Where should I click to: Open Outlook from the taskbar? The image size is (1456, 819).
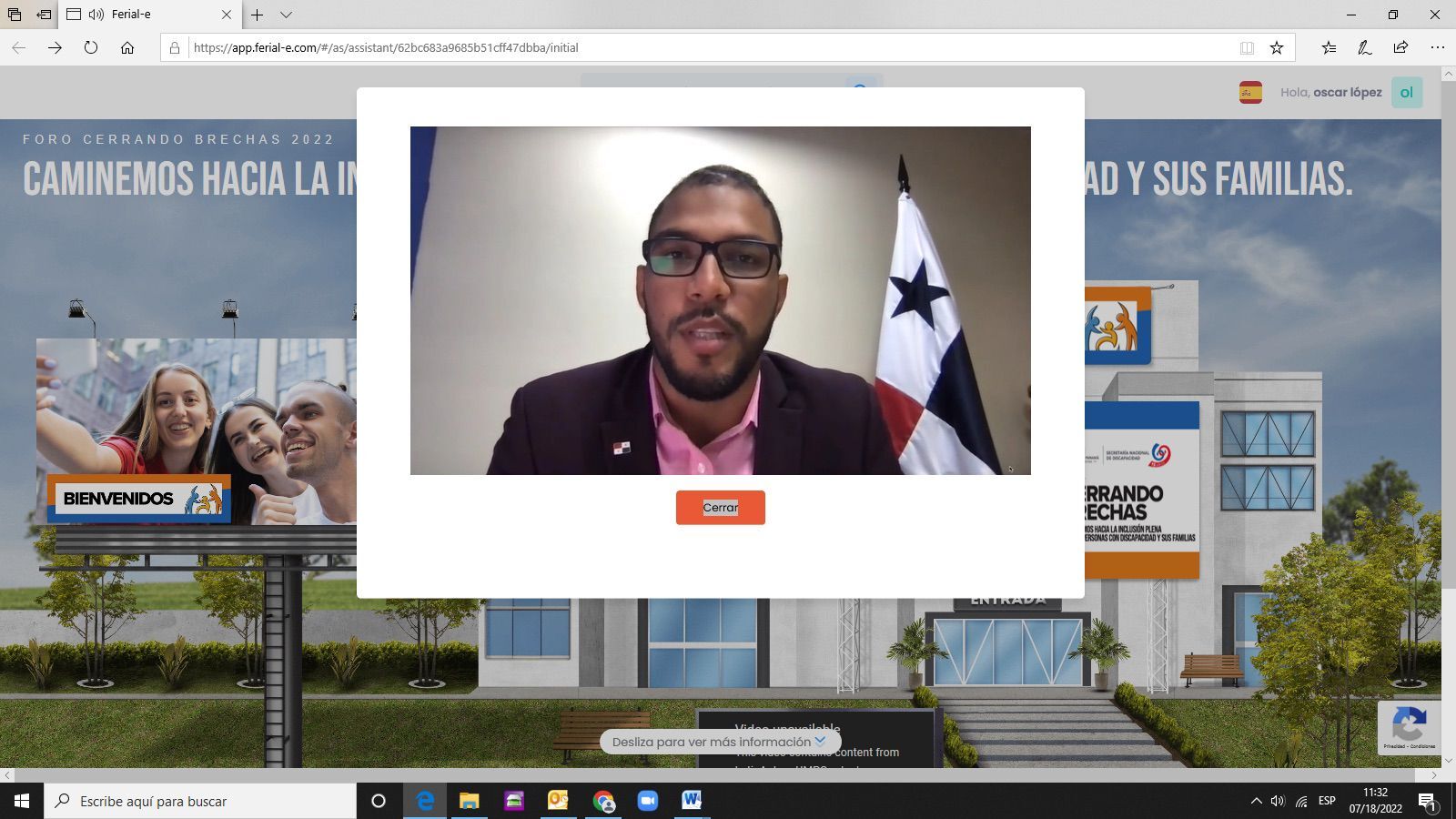point(558,801)
